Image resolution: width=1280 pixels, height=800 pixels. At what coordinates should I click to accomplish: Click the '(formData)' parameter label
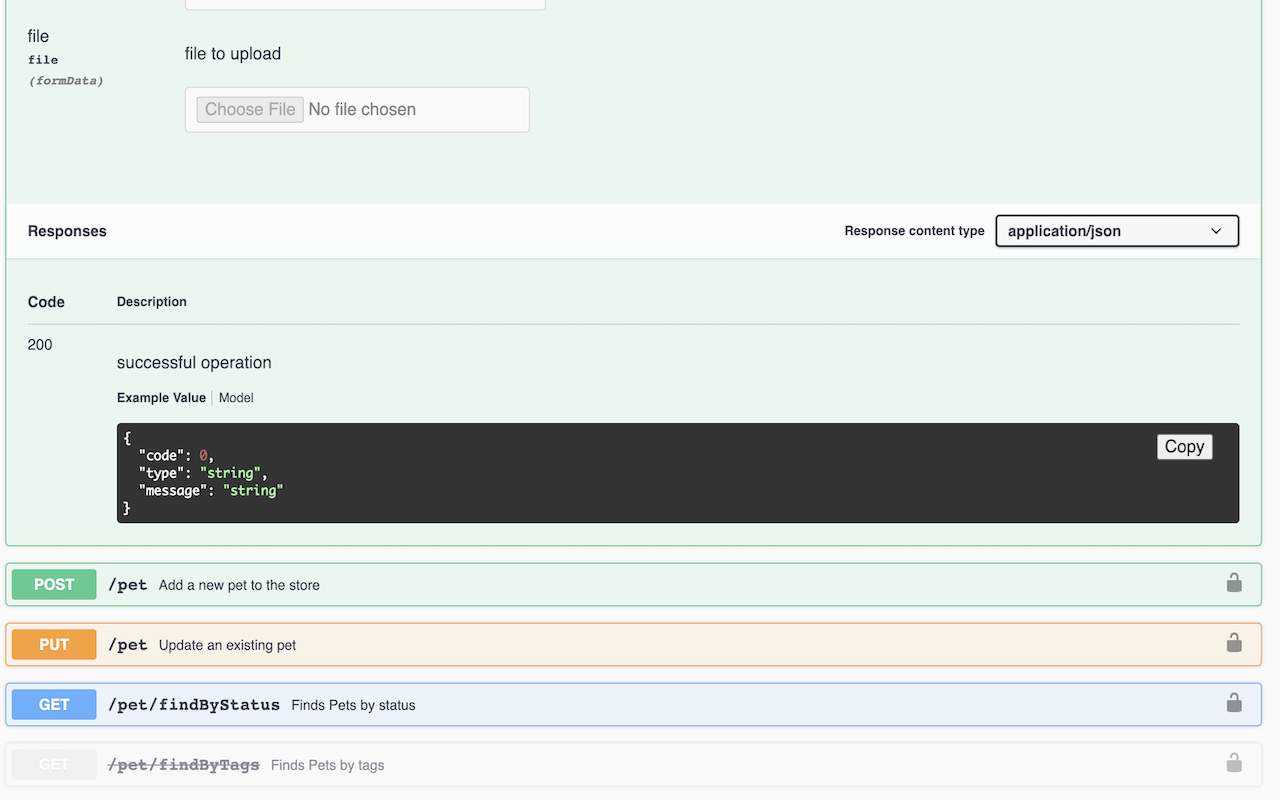click(x=66, y=81)
